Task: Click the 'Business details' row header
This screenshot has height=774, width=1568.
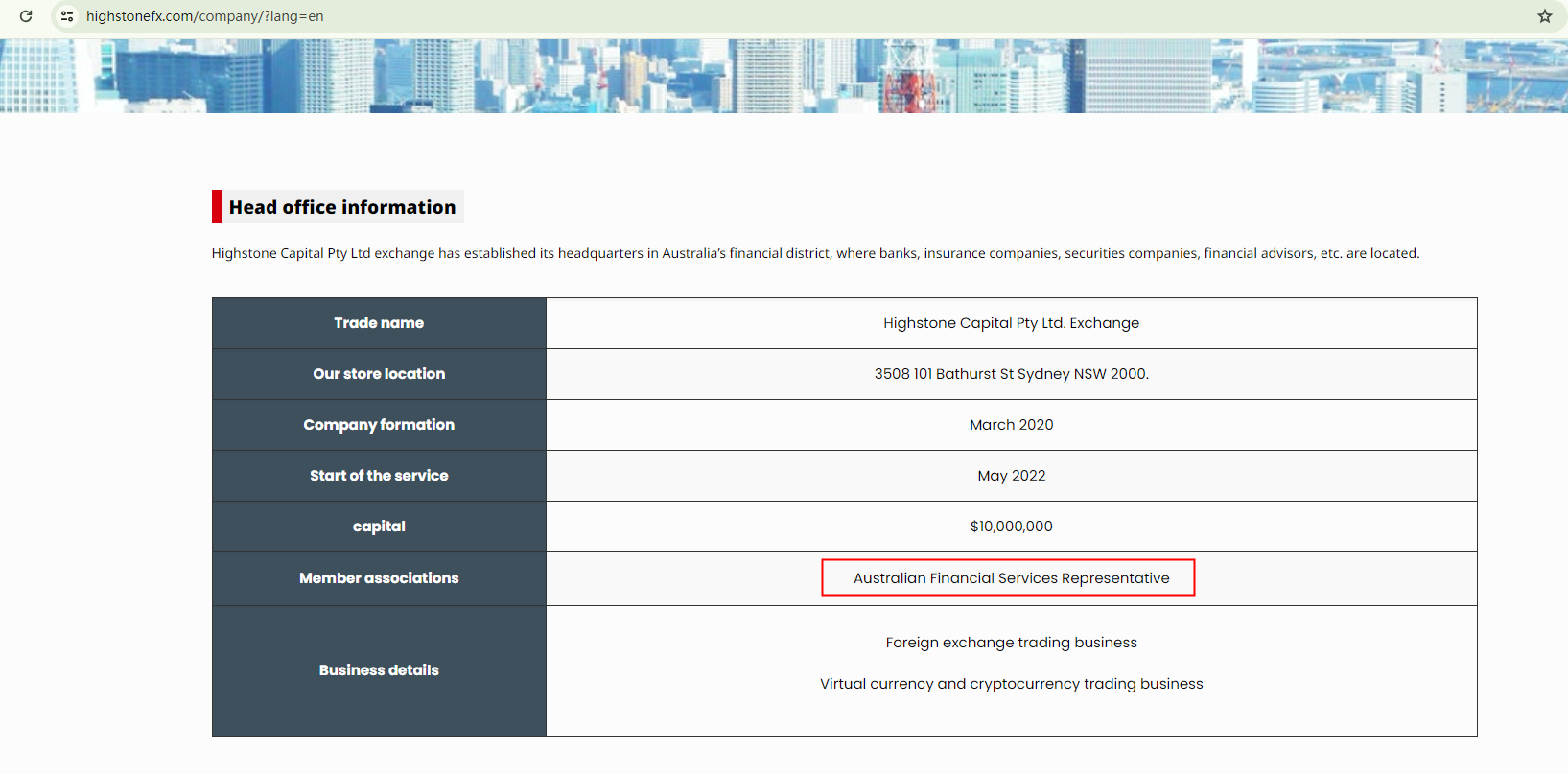Action: click(379, 670)
